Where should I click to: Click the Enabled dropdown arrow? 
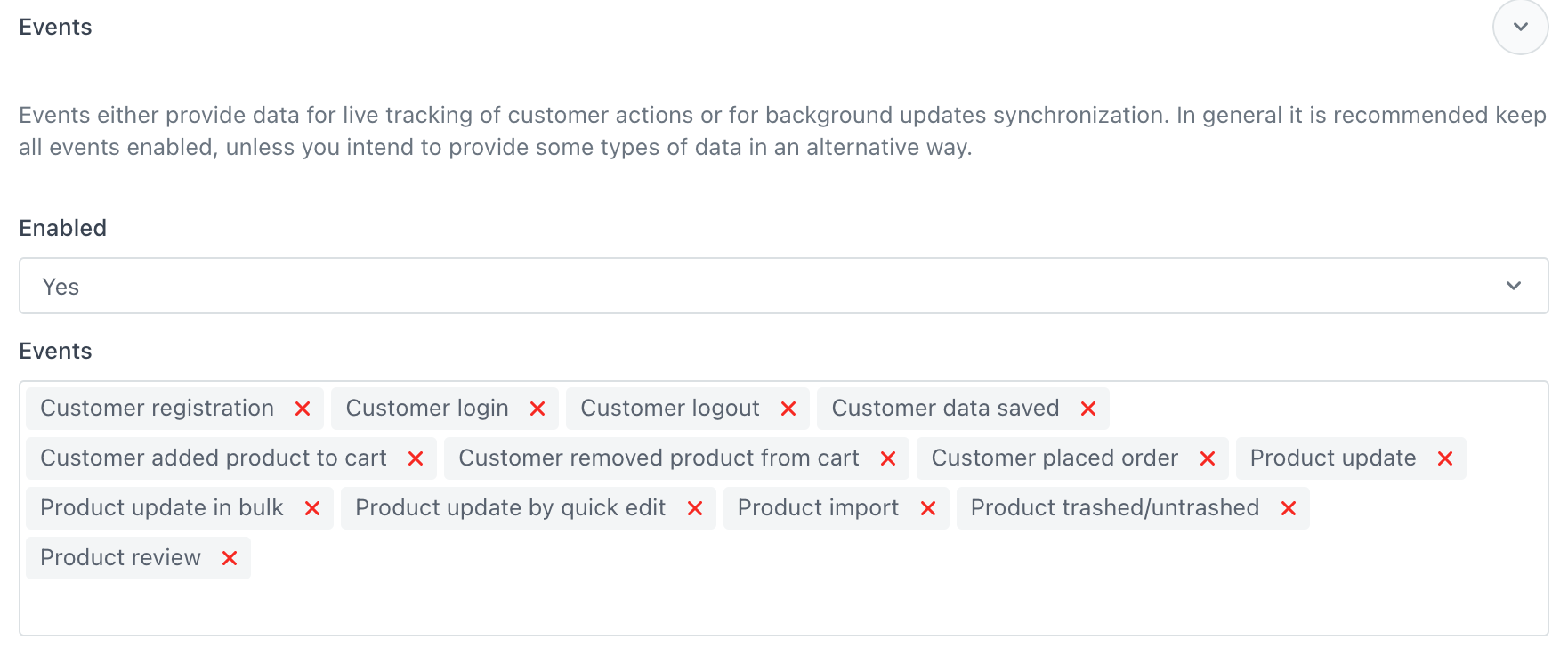(1514, 287)
